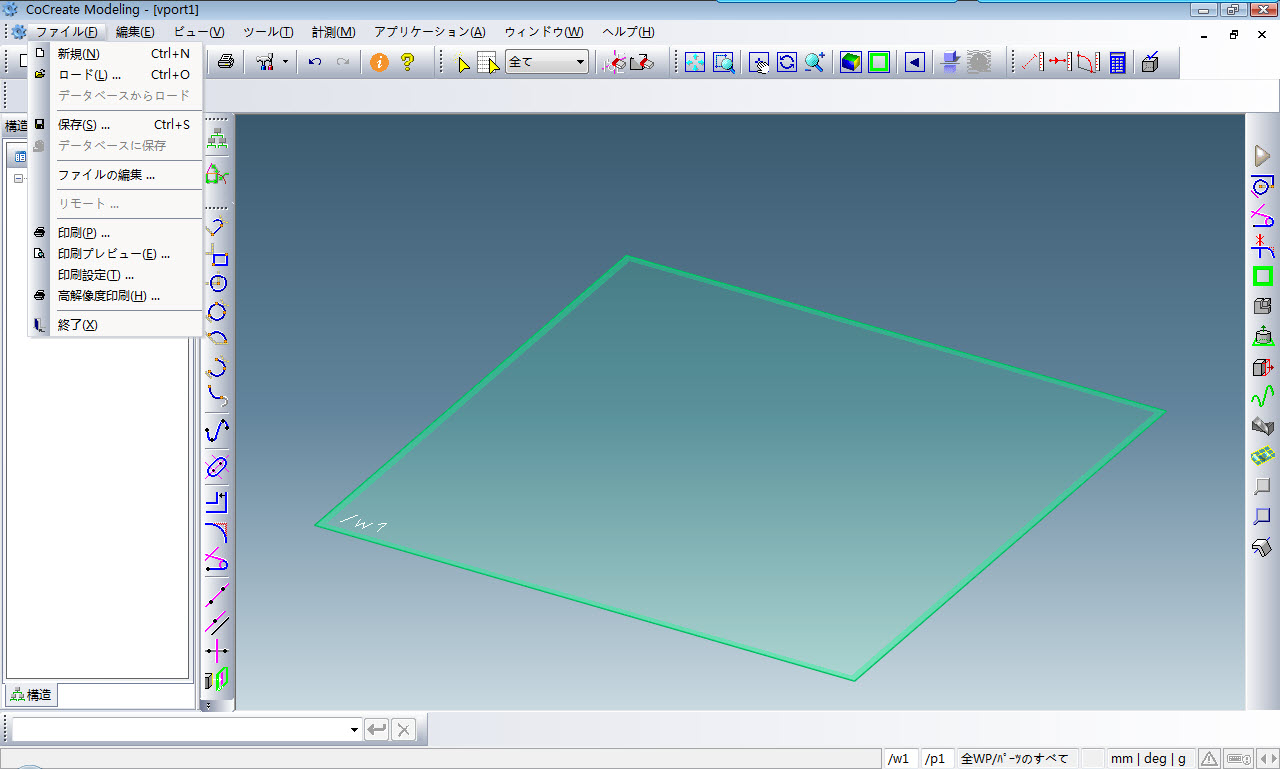Image resolution: width=1280 pixels, height=769 pixels.
Task: Choose 保存(S) from the File menu
Action: [115, 125]
